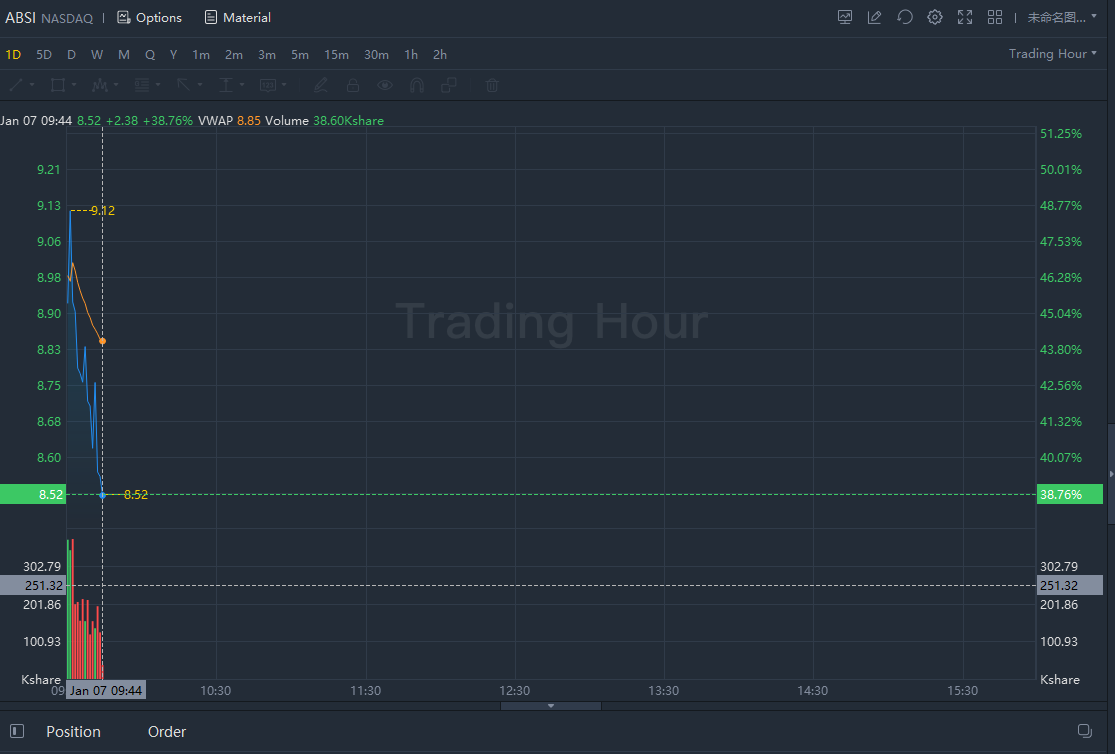Viewport: 1115px width, 754px height.
Task: Click the panel layout icon beside Position
Action: [17, 731]
